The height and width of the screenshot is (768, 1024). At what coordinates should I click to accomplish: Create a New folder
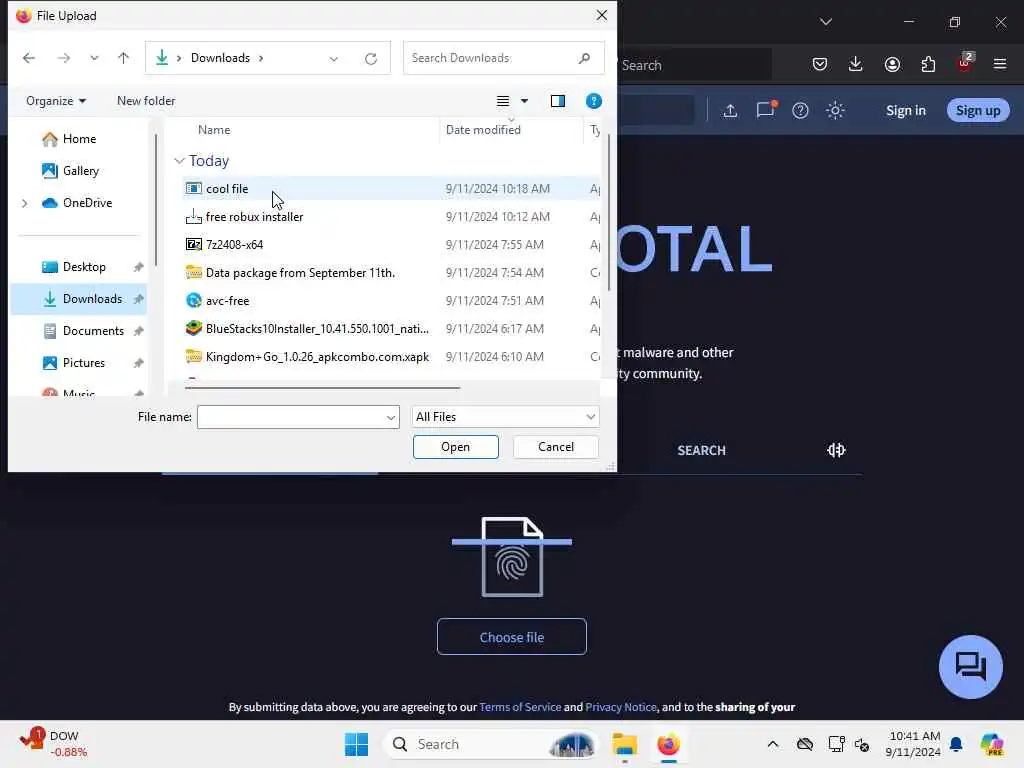(x=146, y=101)
